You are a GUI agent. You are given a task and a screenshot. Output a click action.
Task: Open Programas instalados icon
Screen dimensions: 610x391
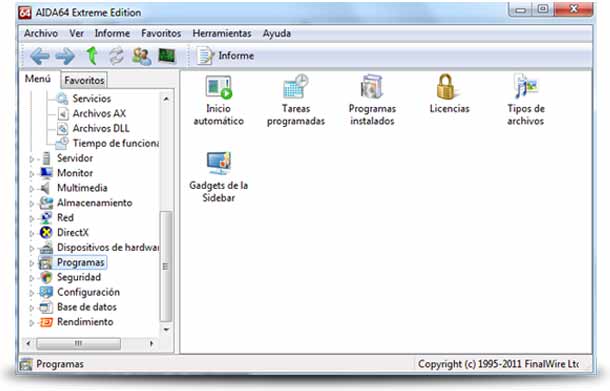[x=372, y=100]
